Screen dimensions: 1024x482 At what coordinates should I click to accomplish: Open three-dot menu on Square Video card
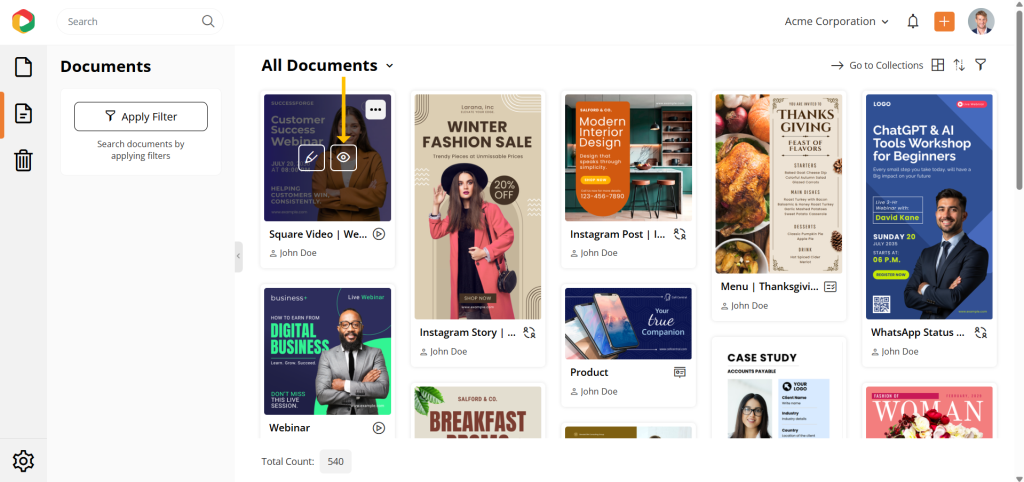(376, 110)
